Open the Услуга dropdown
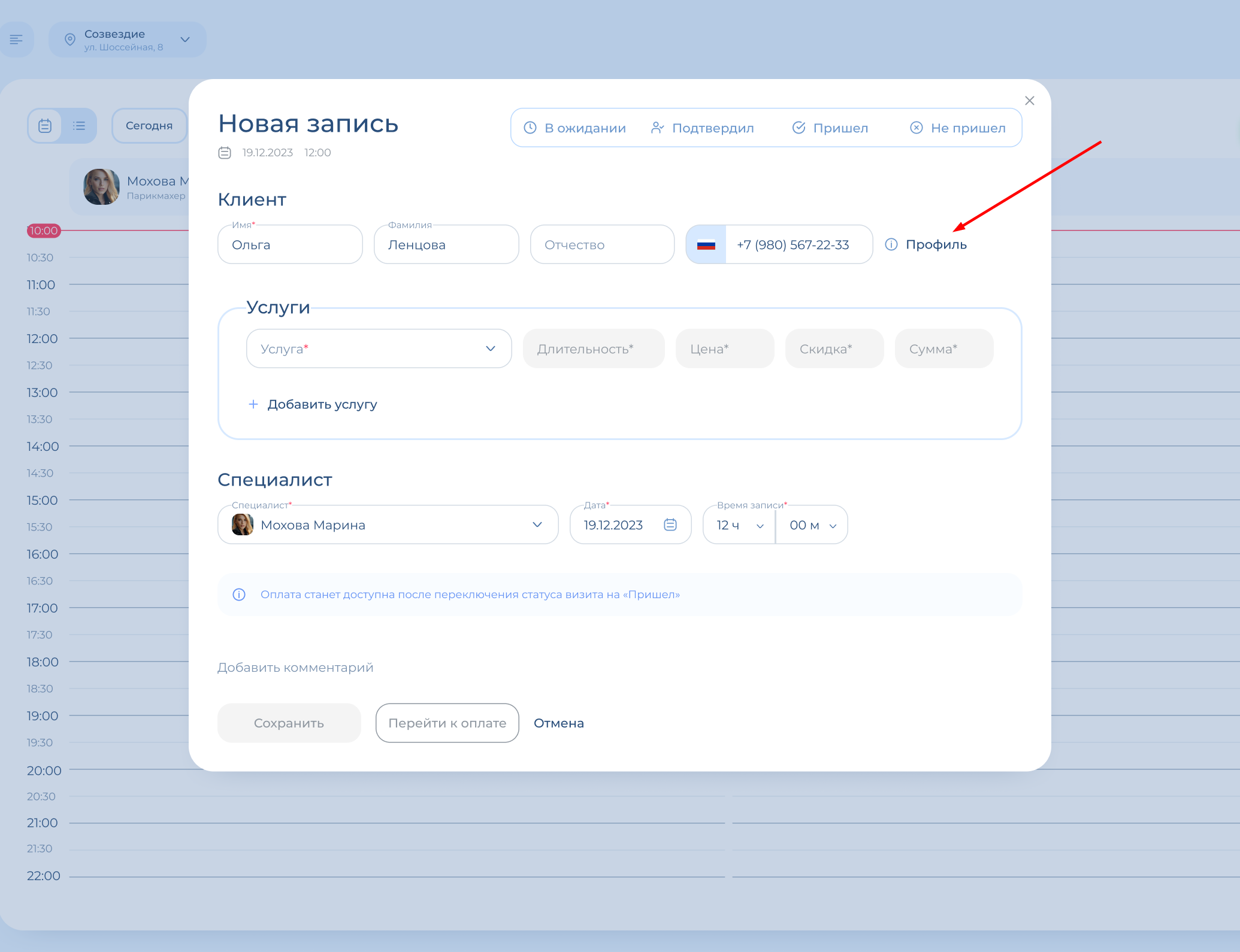The width and height of the screenshot is (1240, 952). 379,348
